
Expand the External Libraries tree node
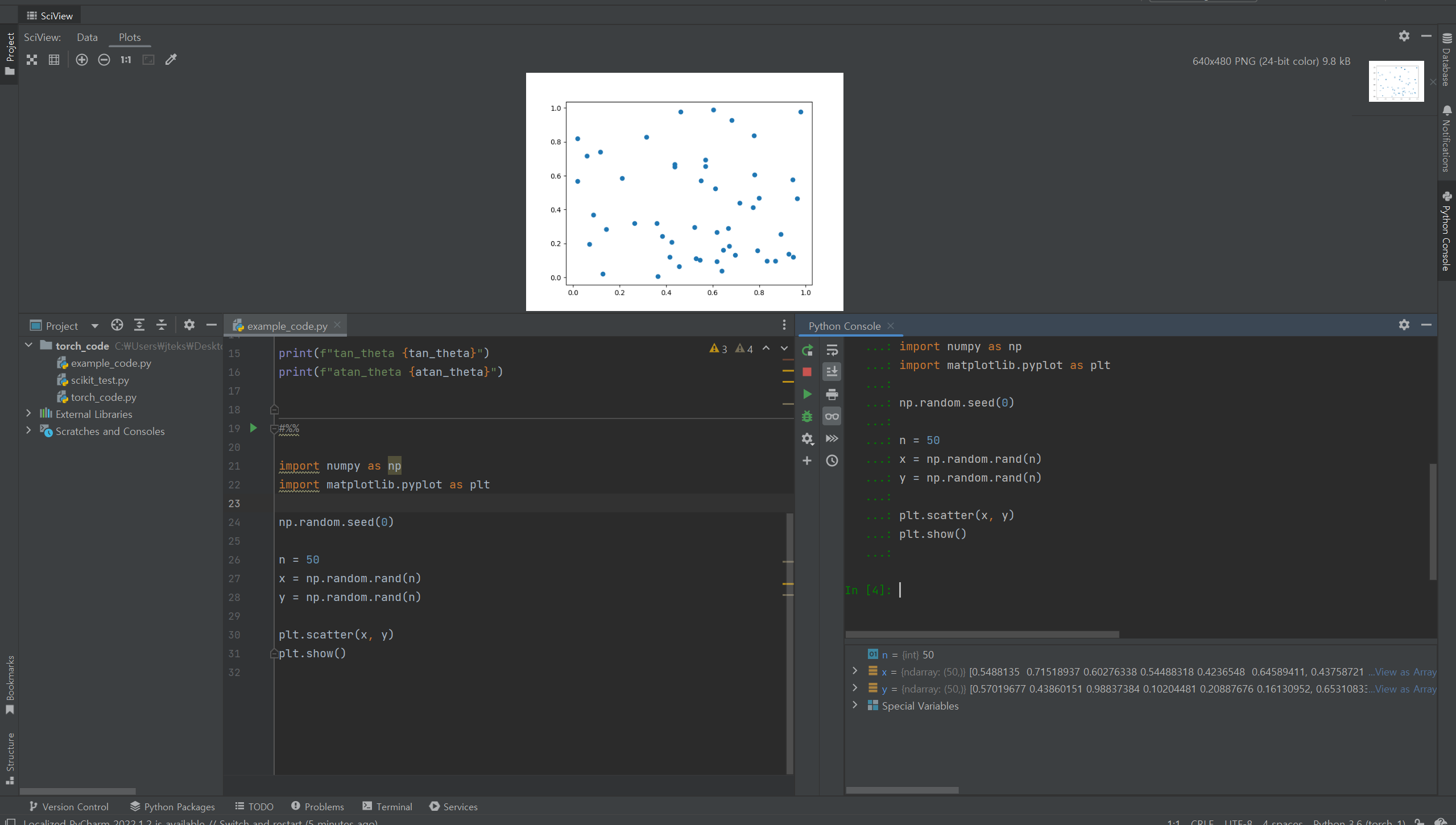(28, 414)
